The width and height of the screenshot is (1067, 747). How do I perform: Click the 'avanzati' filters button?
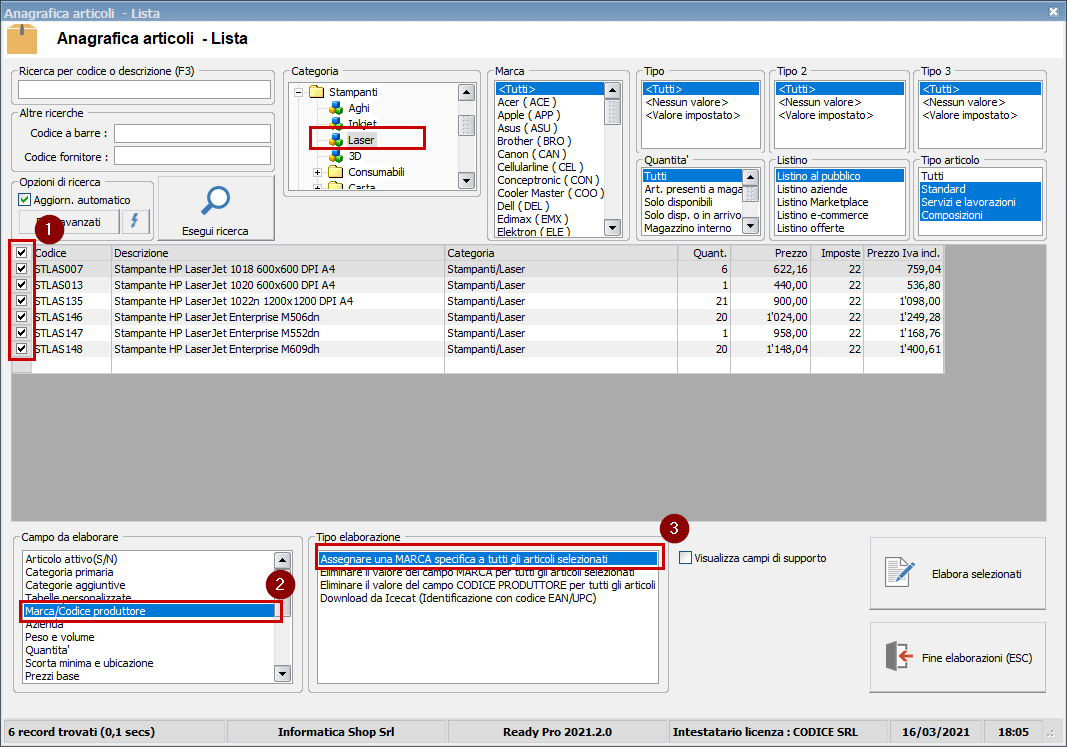[x=69, y=222]
